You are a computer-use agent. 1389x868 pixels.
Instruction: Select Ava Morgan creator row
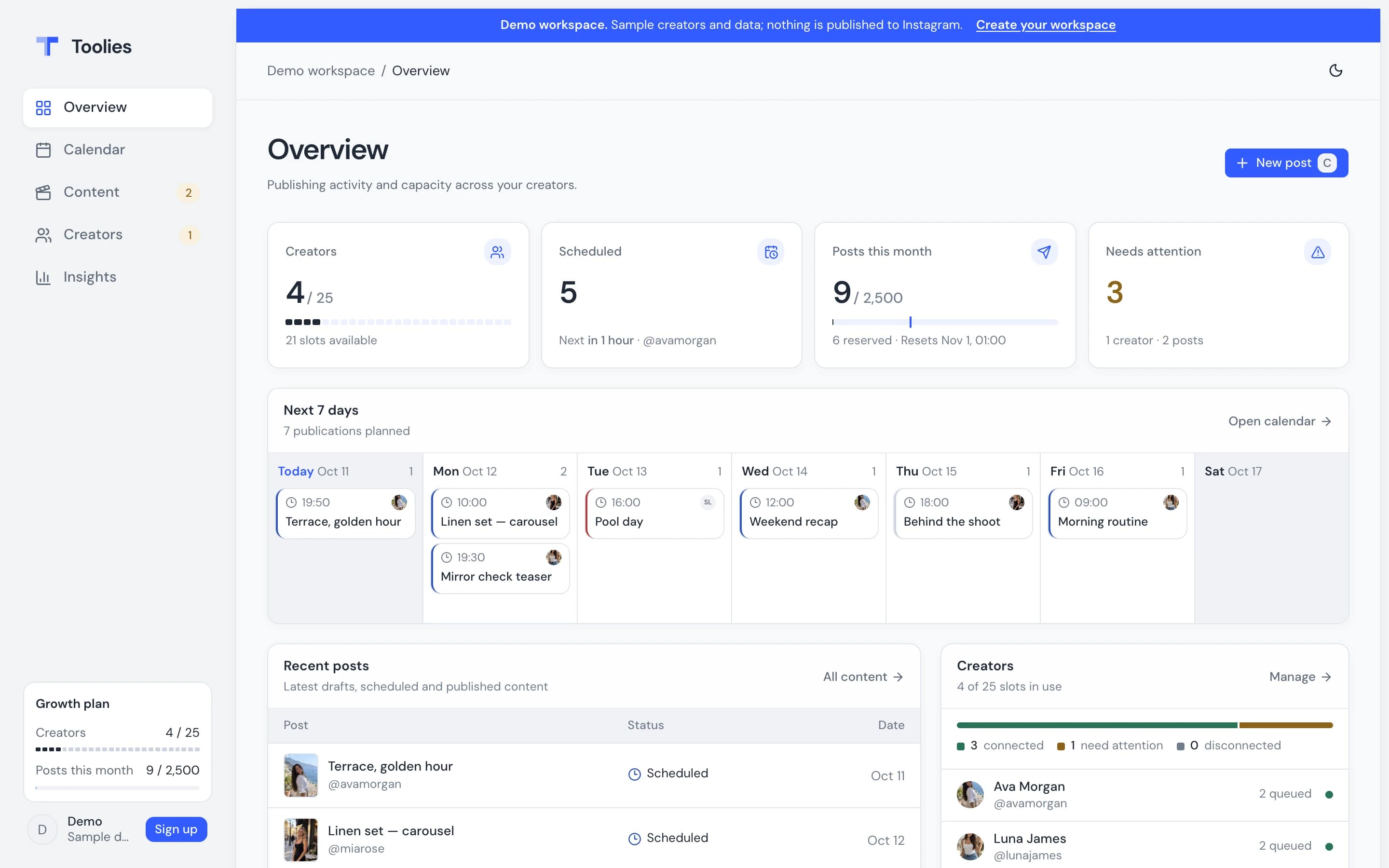point(1144,795)
